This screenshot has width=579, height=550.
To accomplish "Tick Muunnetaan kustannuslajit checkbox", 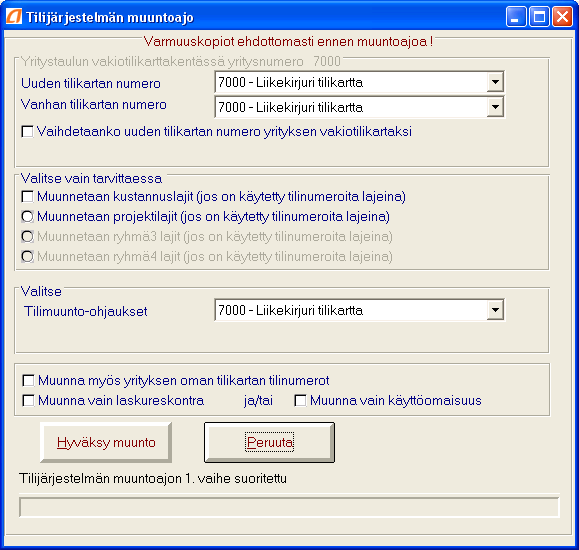I will coord(27,197).
